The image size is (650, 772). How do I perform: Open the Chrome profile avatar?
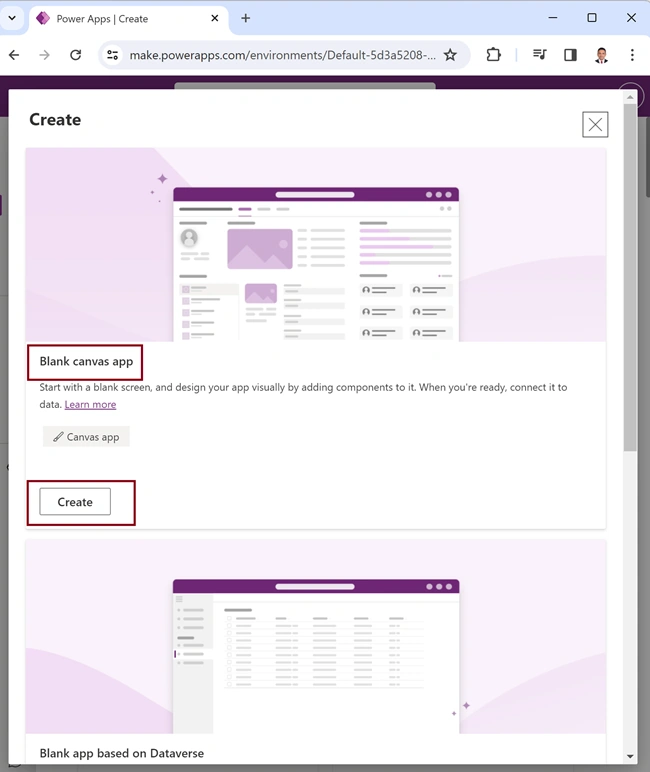point(601,55)
